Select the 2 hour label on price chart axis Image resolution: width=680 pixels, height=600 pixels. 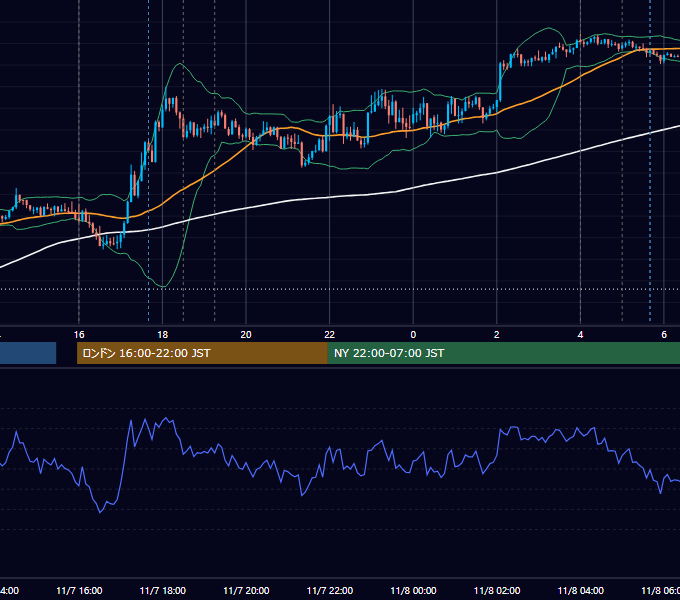497,335
